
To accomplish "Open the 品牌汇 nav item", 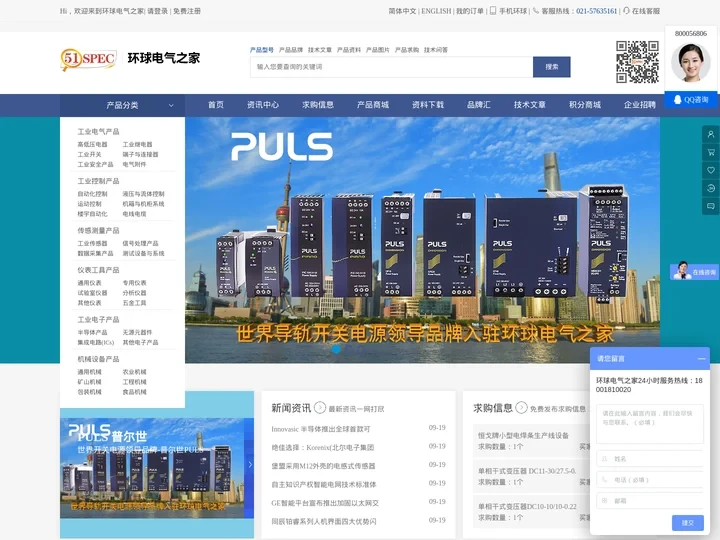I will pos(479,105).
